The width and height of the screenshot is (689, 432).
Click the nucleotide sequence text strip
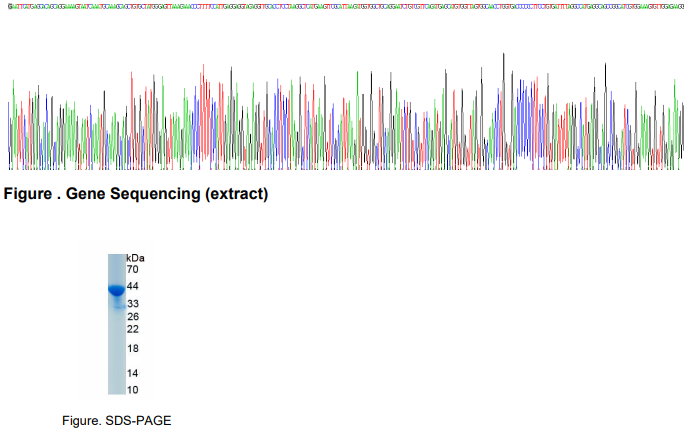click(346, 7)
